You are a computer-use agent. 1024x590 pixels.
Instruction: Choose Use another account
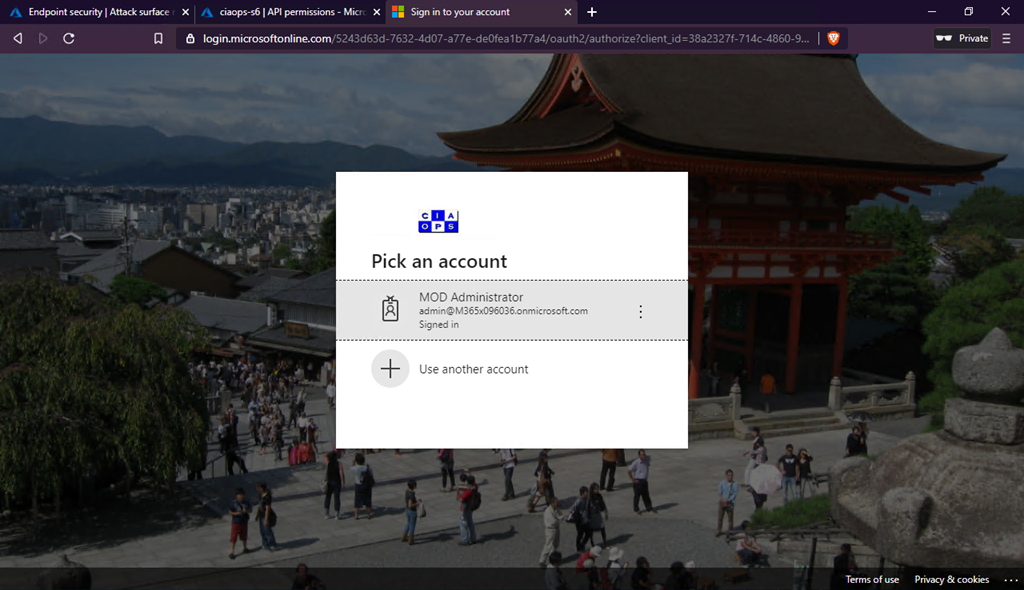point(473,369)
